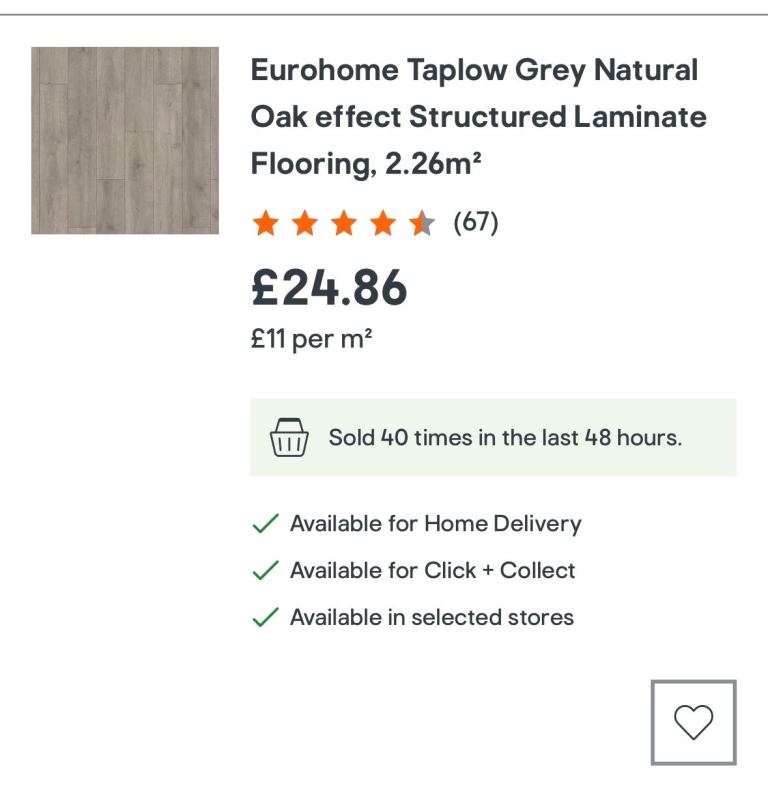Click the fourth orange rating star
This screenshot has height=789, width=768.
click(382, 223)
